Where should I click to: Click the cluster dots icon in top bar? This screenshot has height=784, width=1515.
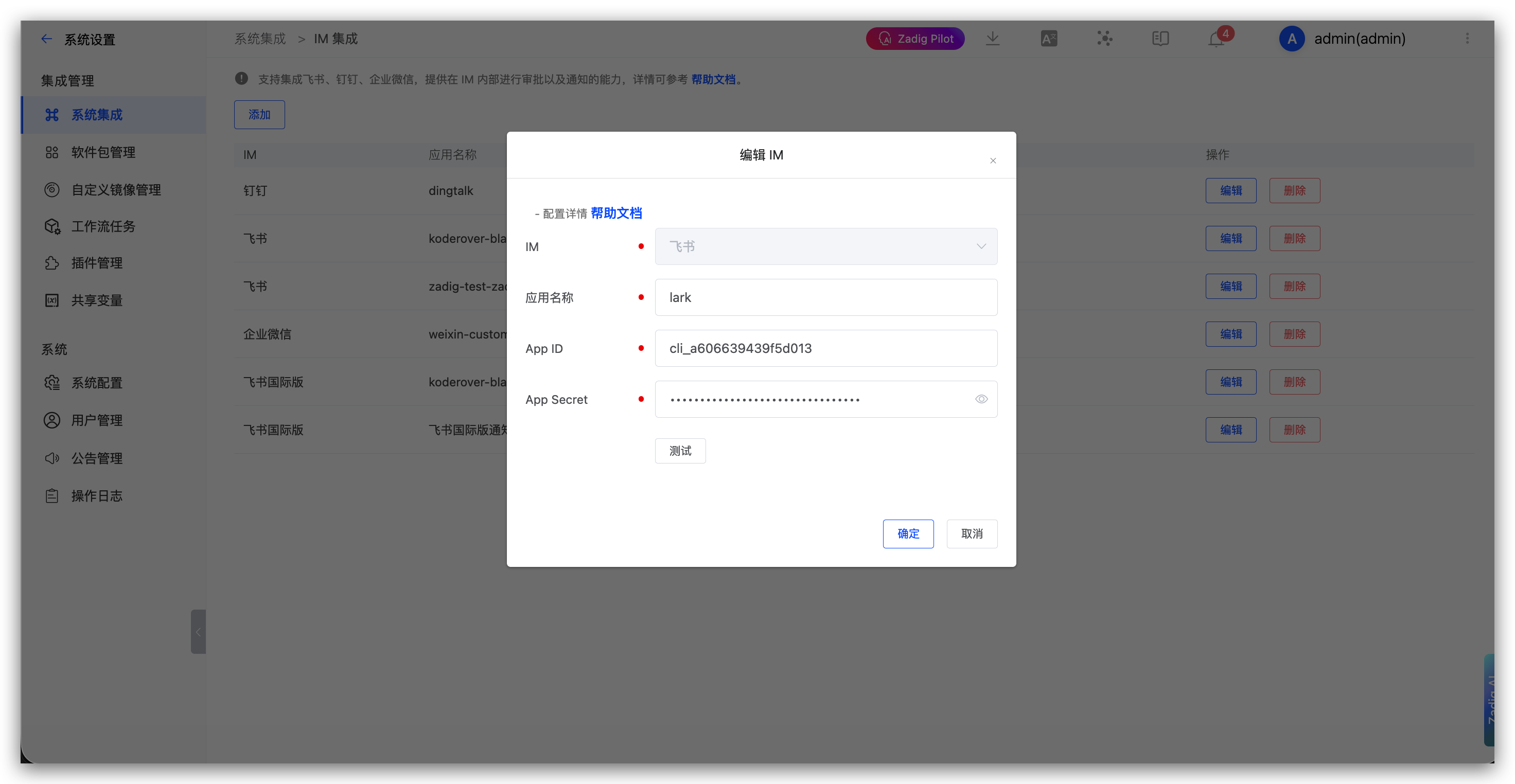(1104, 39)
